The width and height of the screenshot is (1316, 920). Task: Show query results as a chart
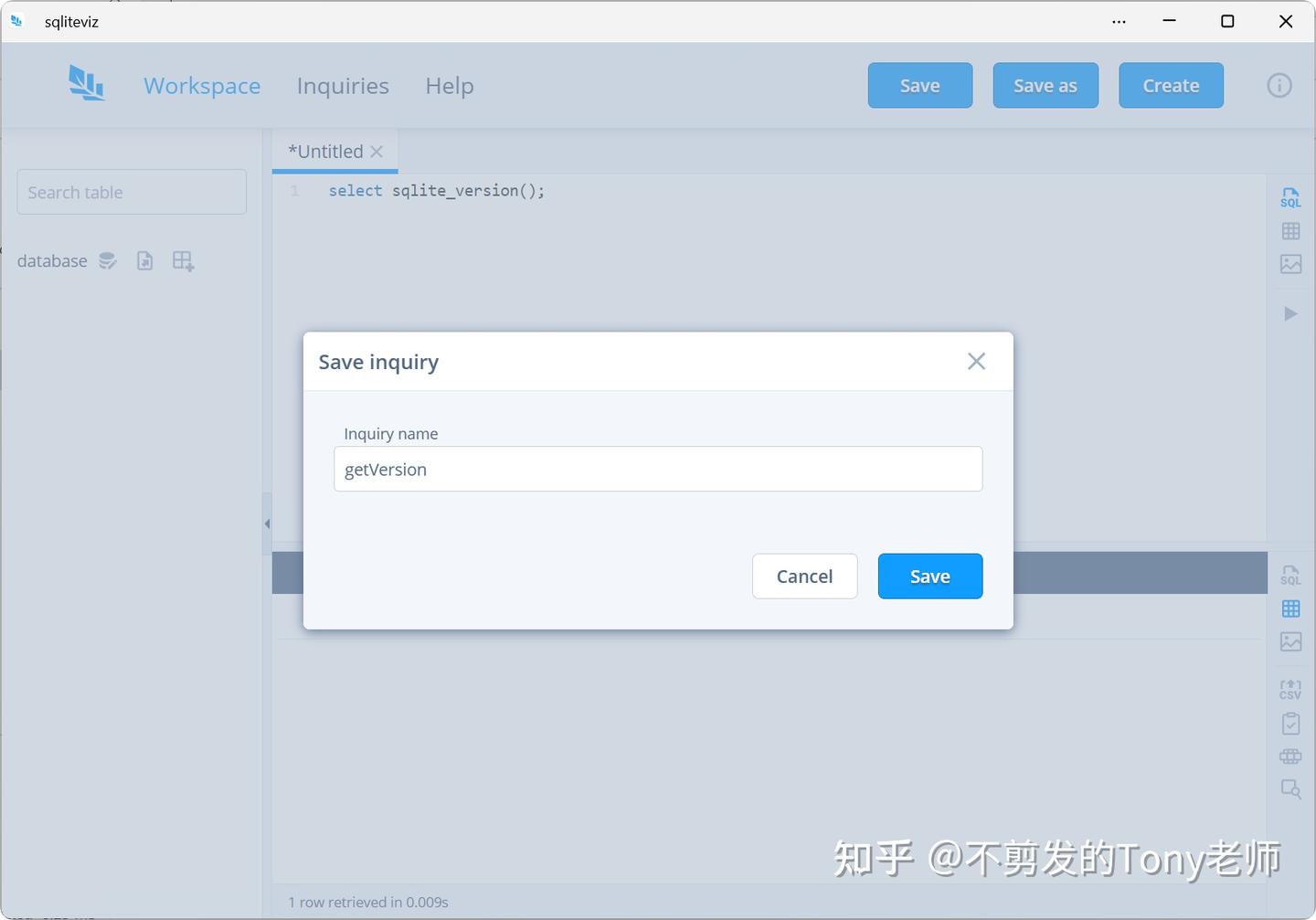[x=1290, y=263]
